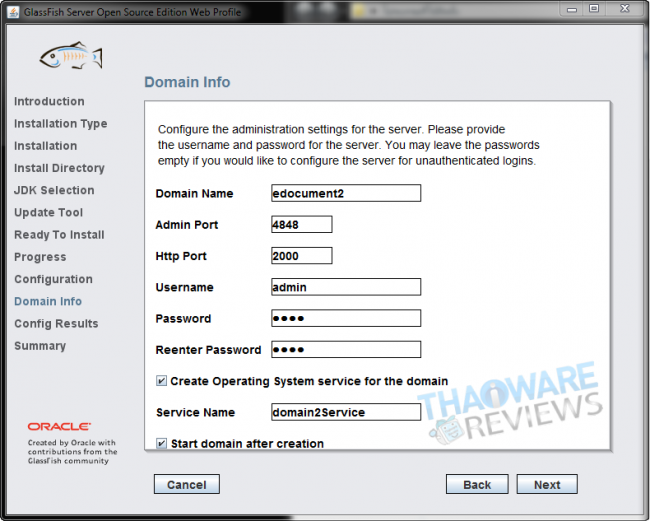The height and width of the screenshot is (521, 650).
Task: Click the Domain Info page heading
Action: pos(187,82)
